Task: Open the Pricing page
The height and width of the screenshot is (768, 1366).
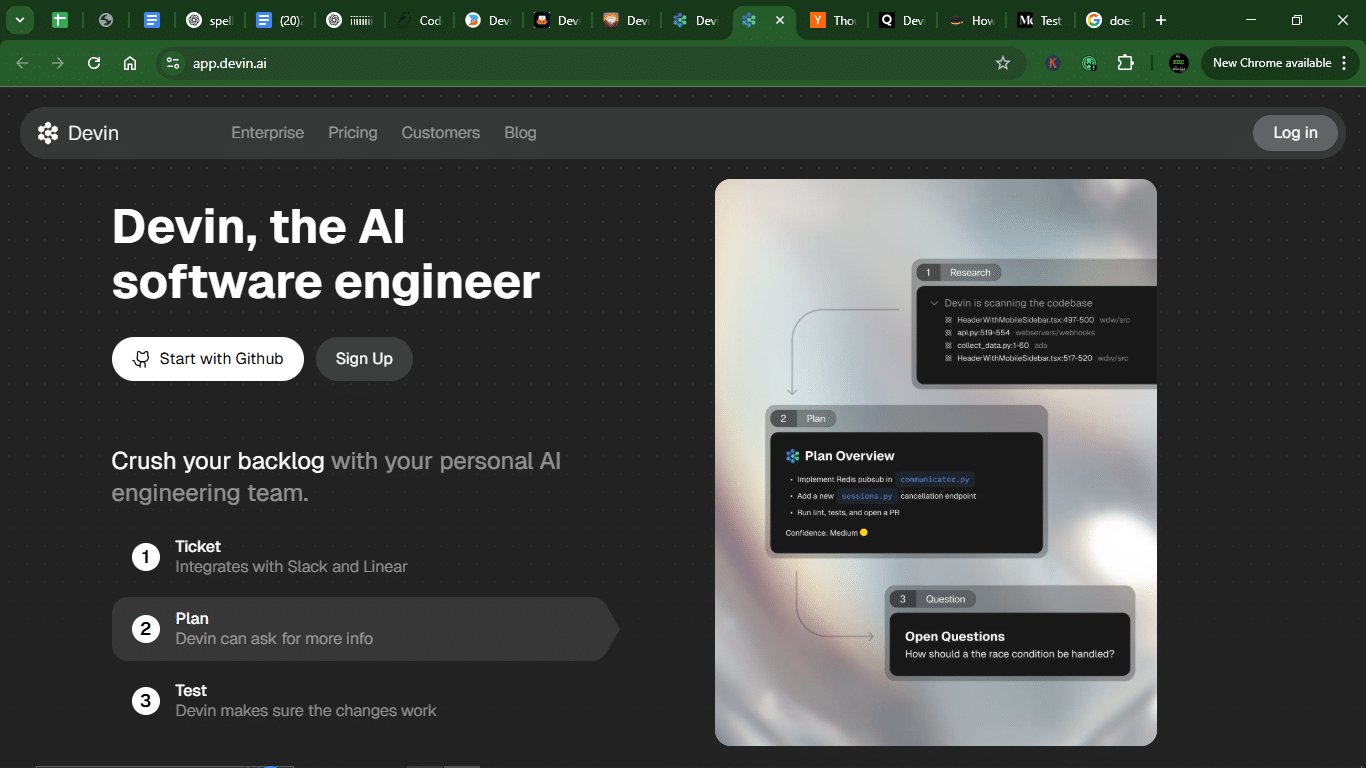Action: (x=353, y=133)
